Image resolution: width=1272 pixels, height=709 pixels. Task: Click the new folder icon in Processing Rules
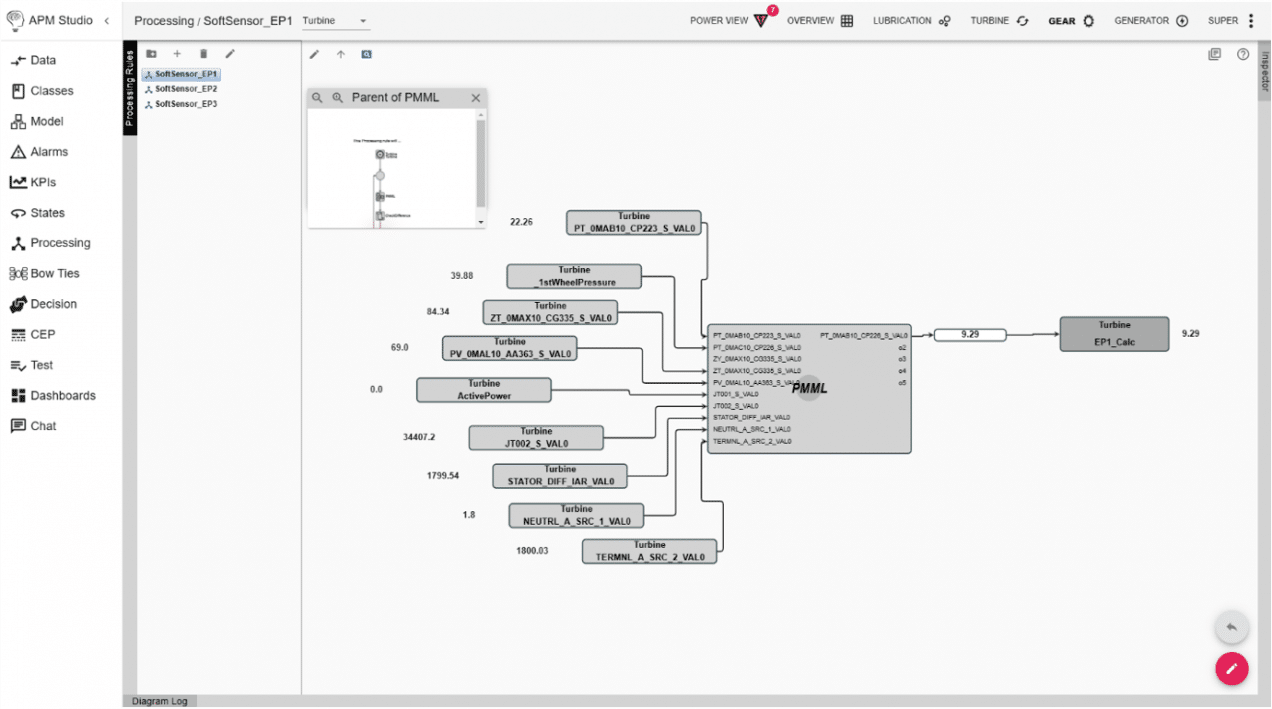(x=151, y=54)
